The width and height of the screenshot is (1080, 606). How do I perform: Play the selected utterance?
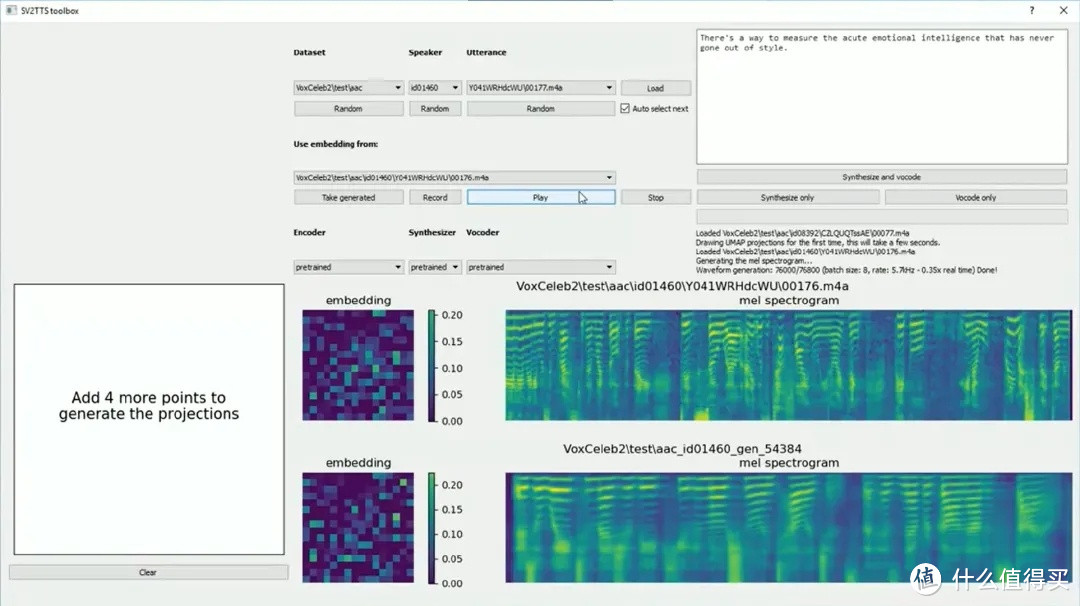tap(541, 198)
